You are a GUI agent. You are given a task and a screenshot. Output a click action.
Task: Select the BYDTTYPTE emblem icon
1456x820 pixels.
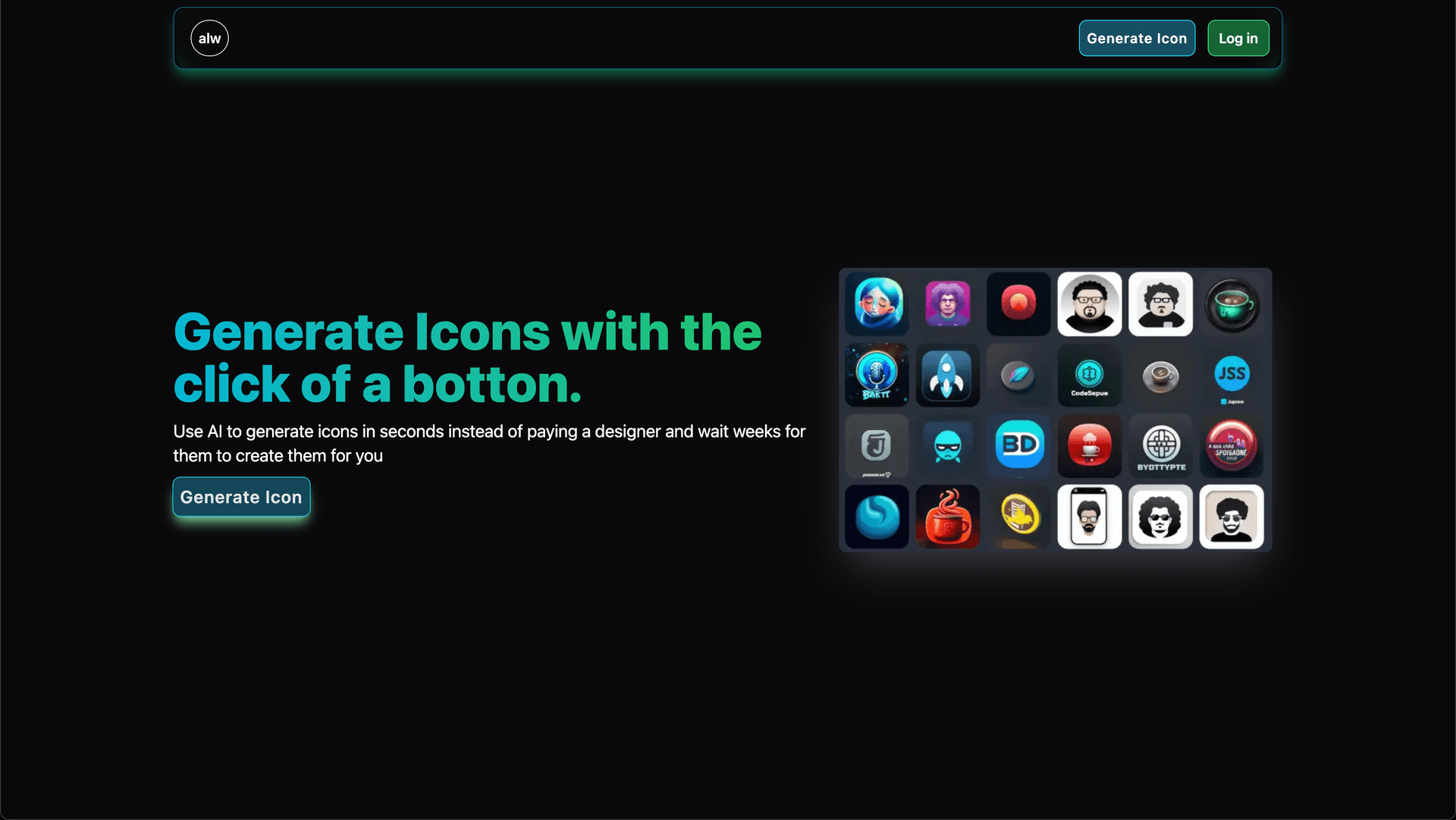pos(1160,445)
